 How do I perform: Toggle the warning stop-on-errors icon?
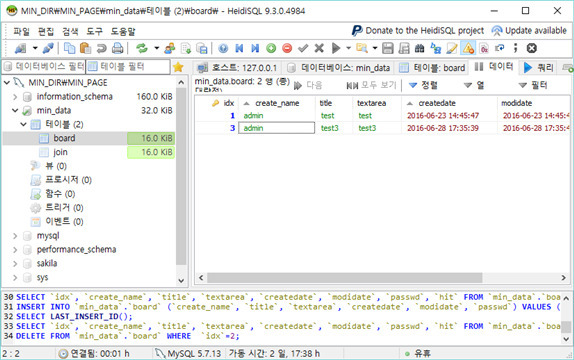point(468,48)
